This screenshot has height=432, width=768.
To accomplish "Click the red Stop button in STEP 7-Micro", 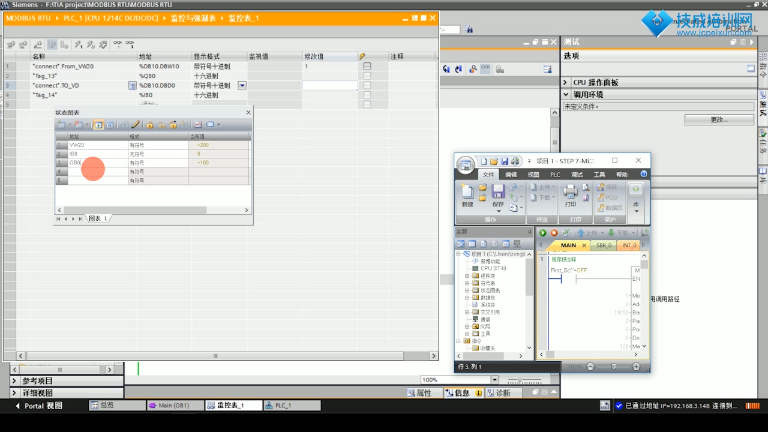I will (x=554, y=233).
